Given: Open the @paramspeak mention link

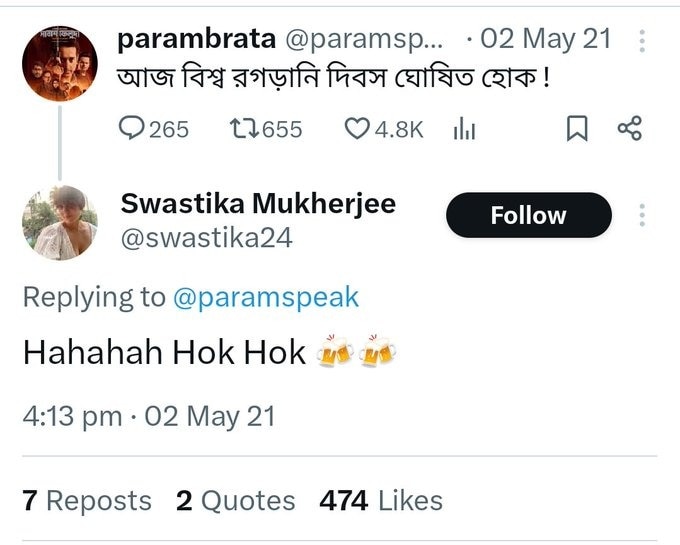Looking at the screenshot, I should [266, 297].
